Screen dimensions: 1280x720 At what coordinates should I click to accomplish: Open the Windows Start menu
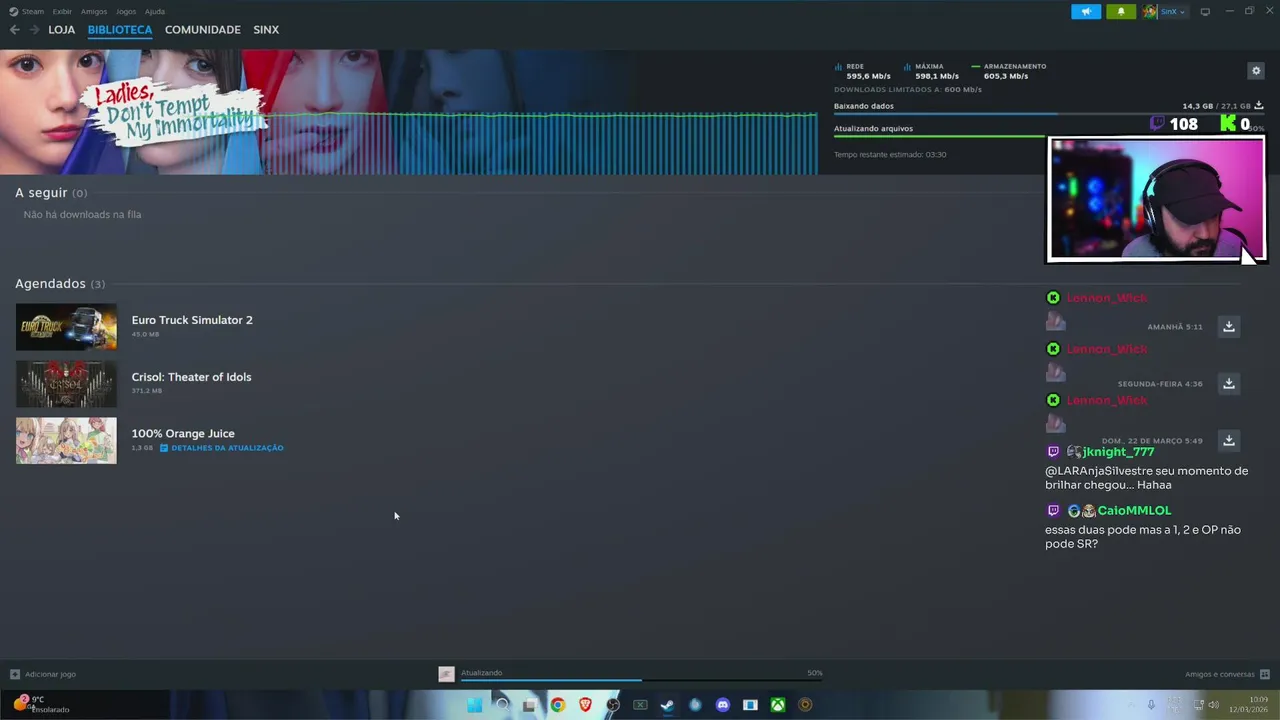[475, 705]
